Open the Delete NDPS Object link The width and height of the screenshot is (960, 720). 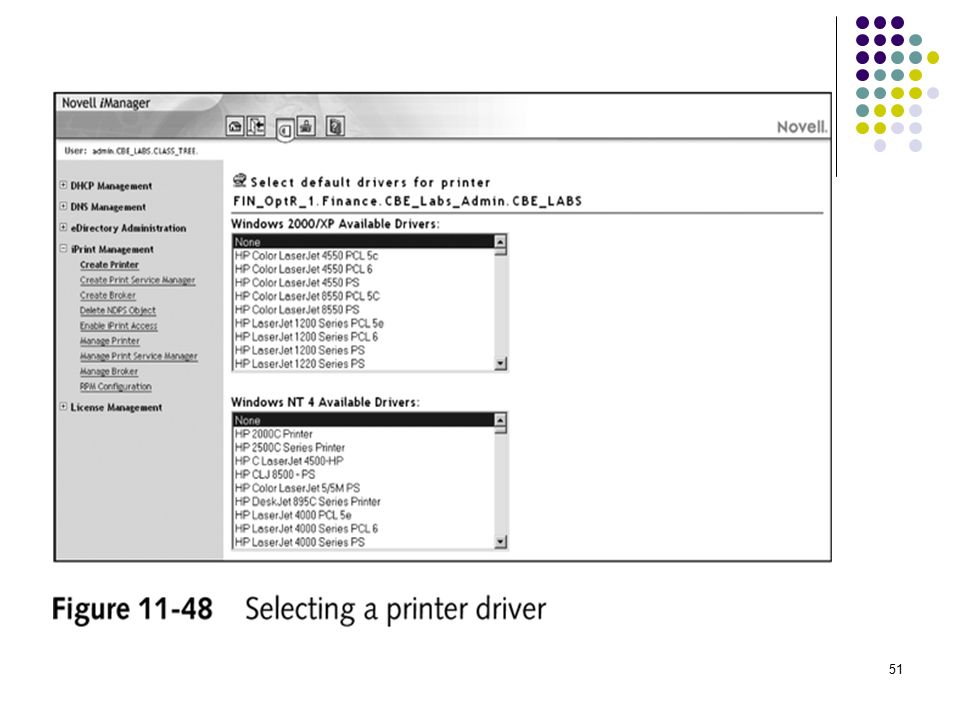coord(118,310)
